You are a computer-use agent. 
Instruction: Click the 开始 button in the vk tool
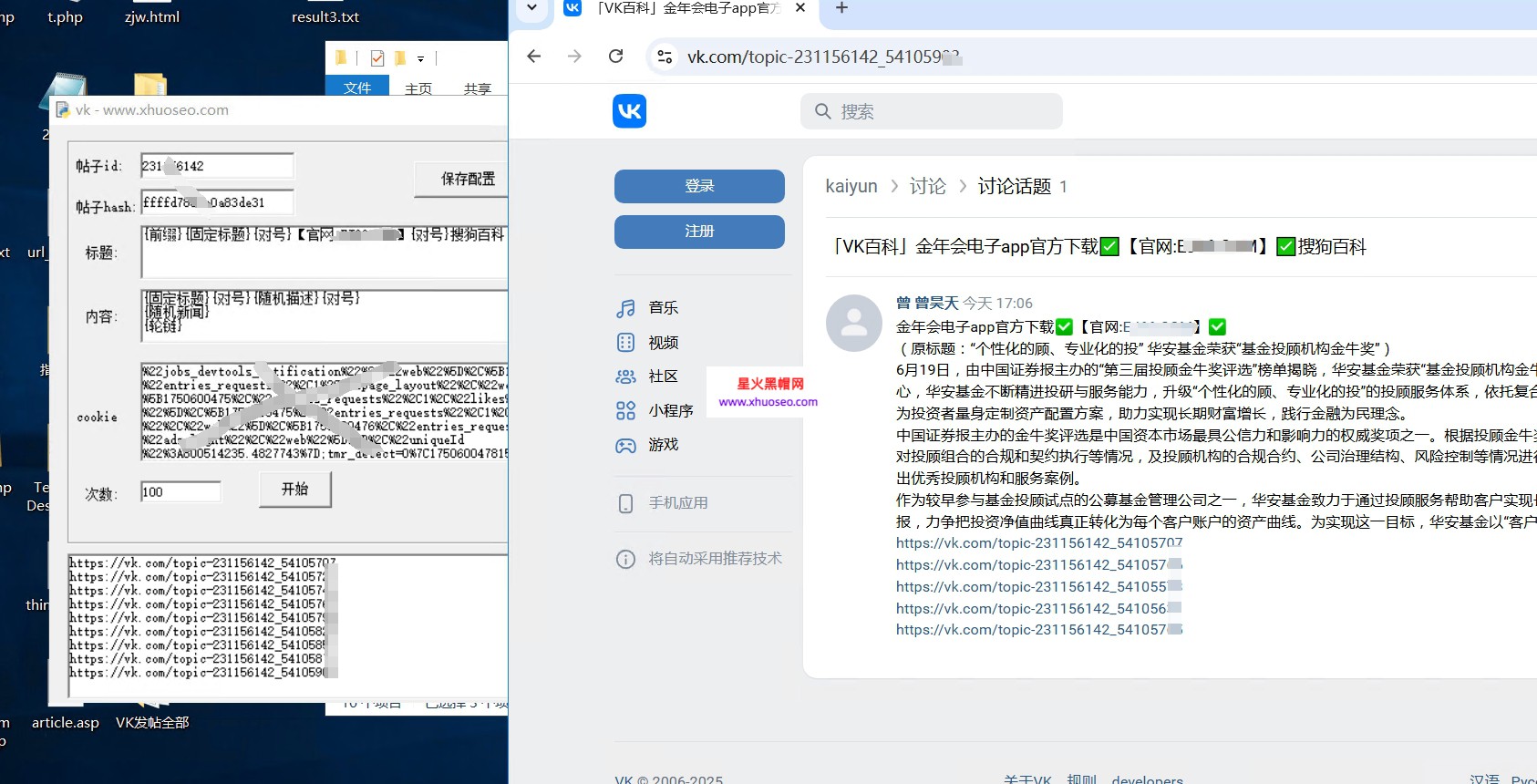click(x=294, y=490)
